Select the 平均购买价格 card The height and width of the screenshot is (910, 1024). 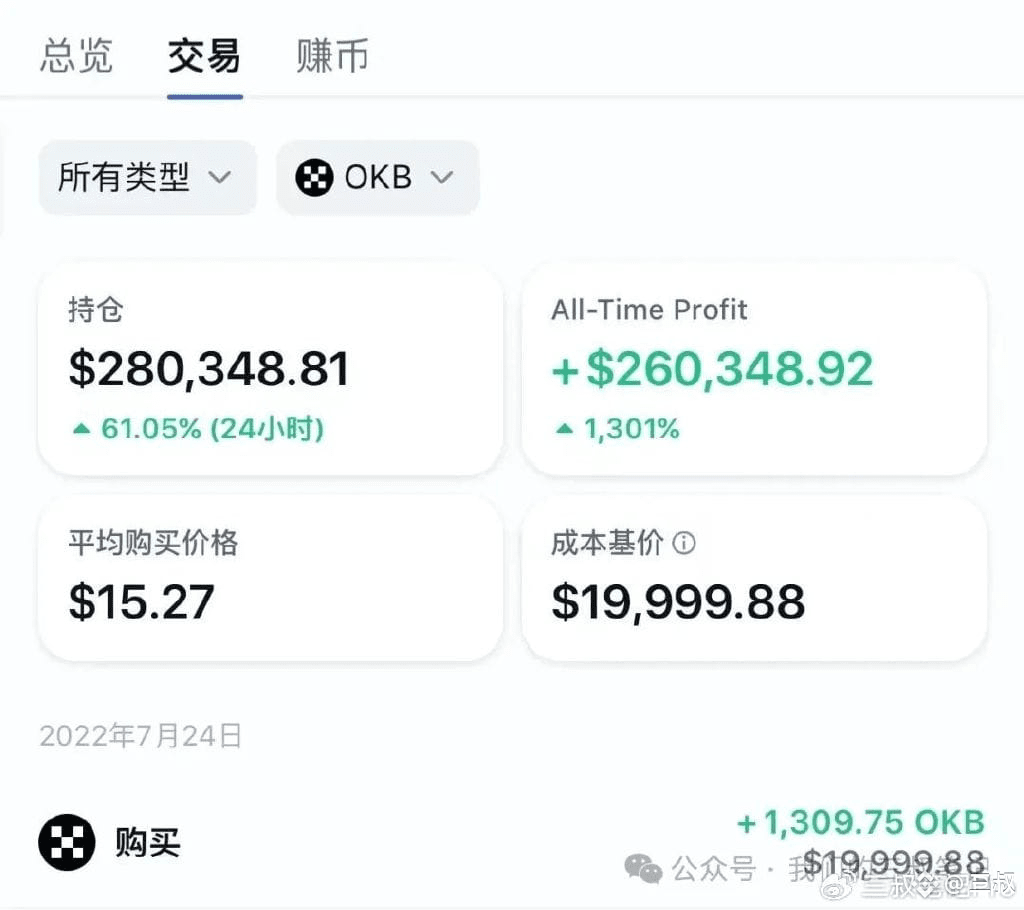click(x=270, y=578)
